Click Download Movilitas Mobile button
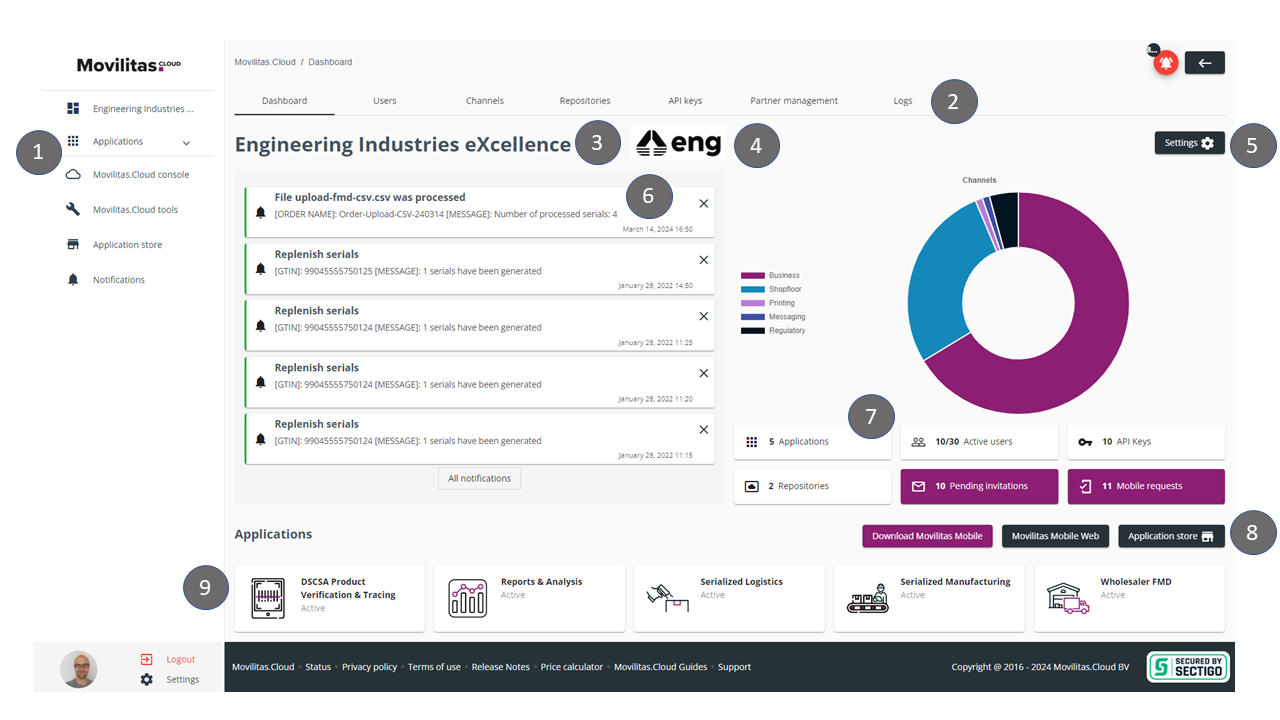Image resolution: width=1280 pixels, height=720 pixels. coord(928,536)
